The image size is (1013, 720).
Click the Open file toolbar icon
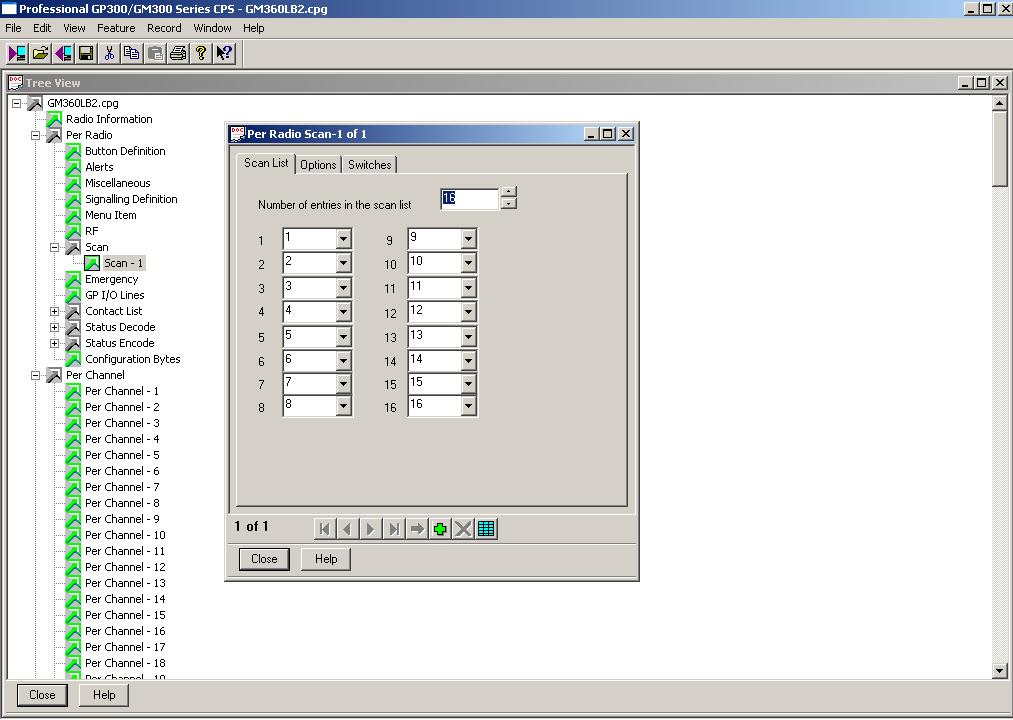click(40, 53)
